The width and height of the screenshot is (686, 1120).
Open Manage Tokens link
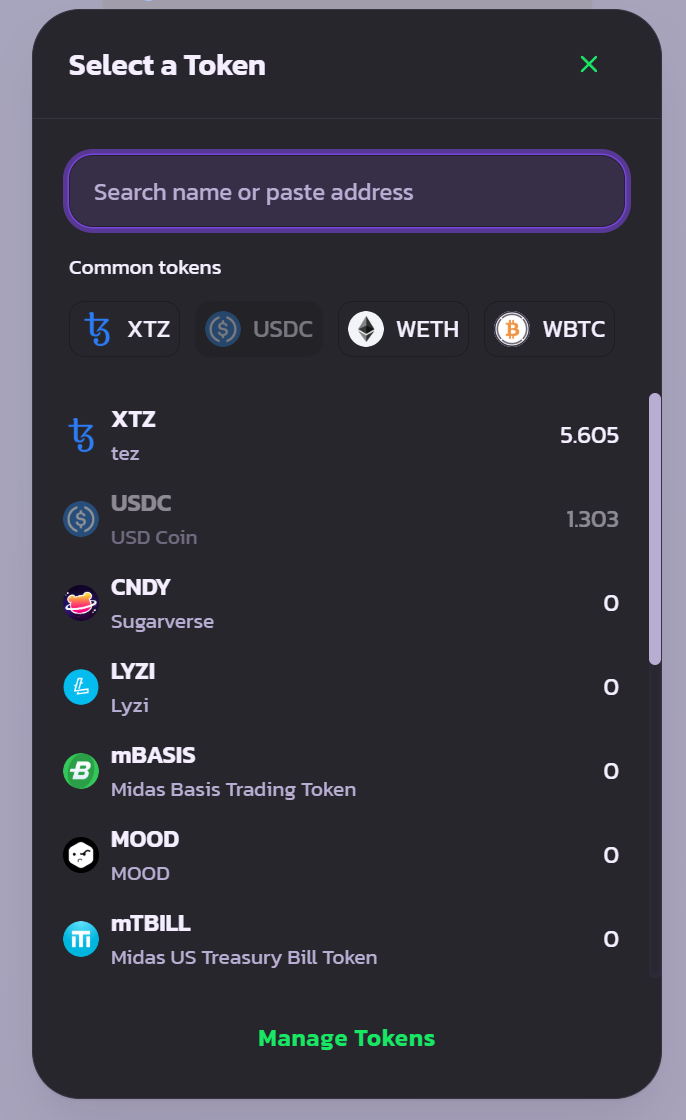coord(347,1038)
